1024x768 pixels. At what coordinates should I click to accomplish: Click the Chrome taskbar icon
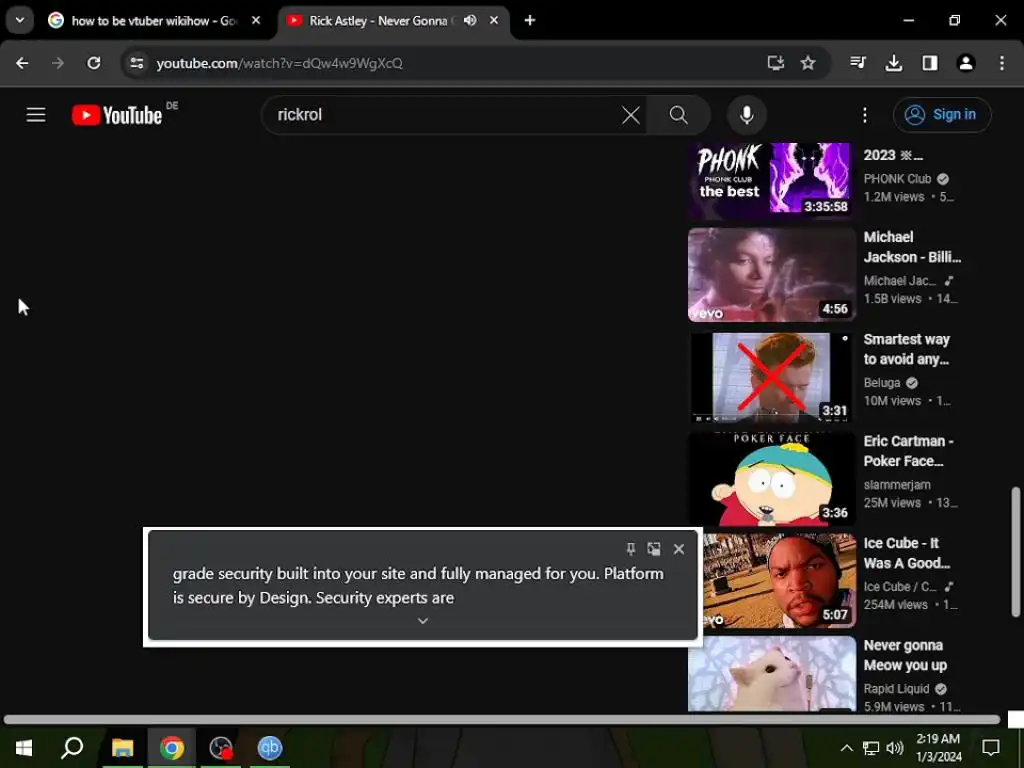click(172, 748)
